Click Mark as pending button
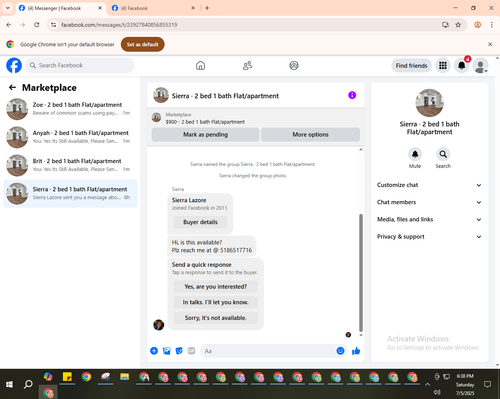Viewport: 500px width, 399px height. pyautogui.click(x=205, y=134)
